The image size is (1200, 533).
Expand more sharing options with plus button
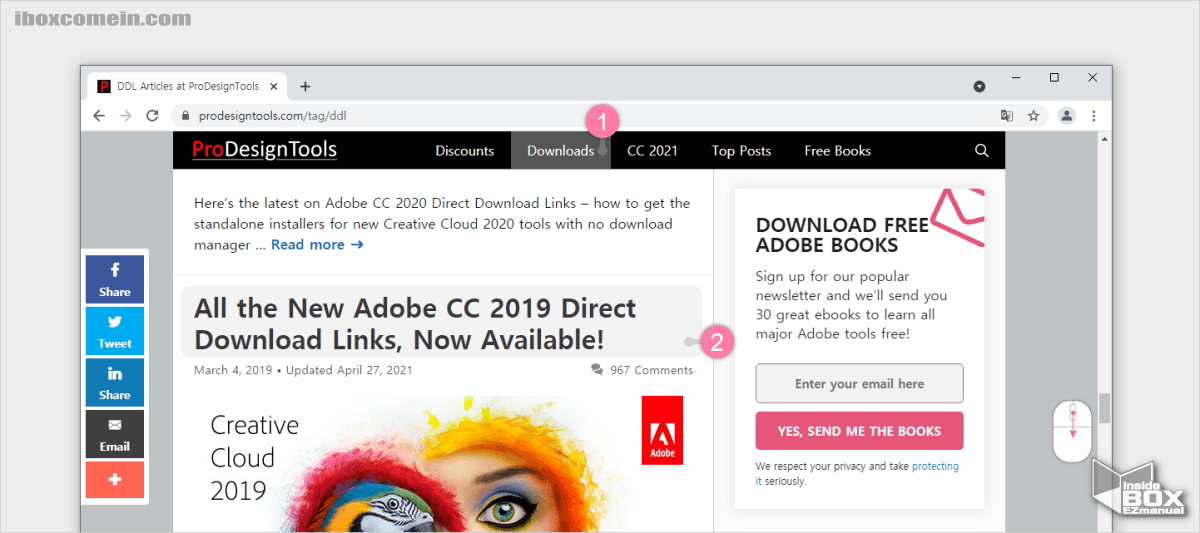click(114, 480)
